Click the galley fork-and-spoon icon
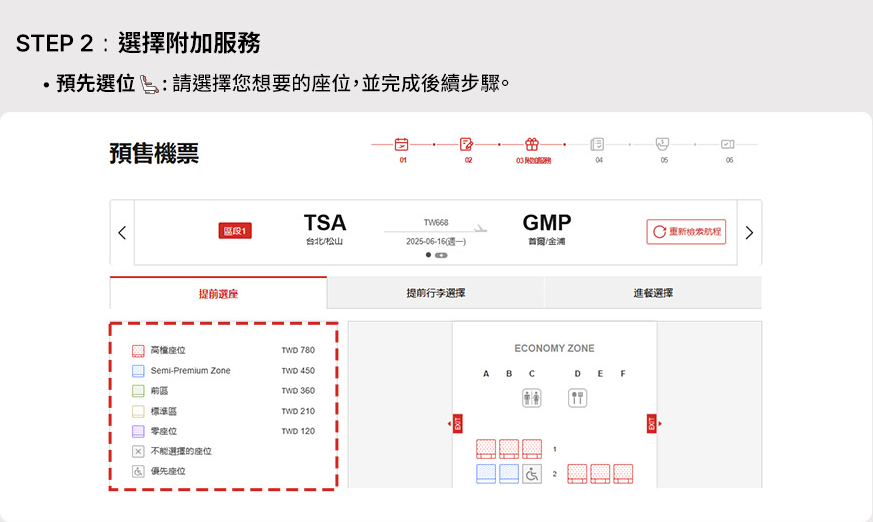This screenshot has width=873, height=522. point(577,398)
